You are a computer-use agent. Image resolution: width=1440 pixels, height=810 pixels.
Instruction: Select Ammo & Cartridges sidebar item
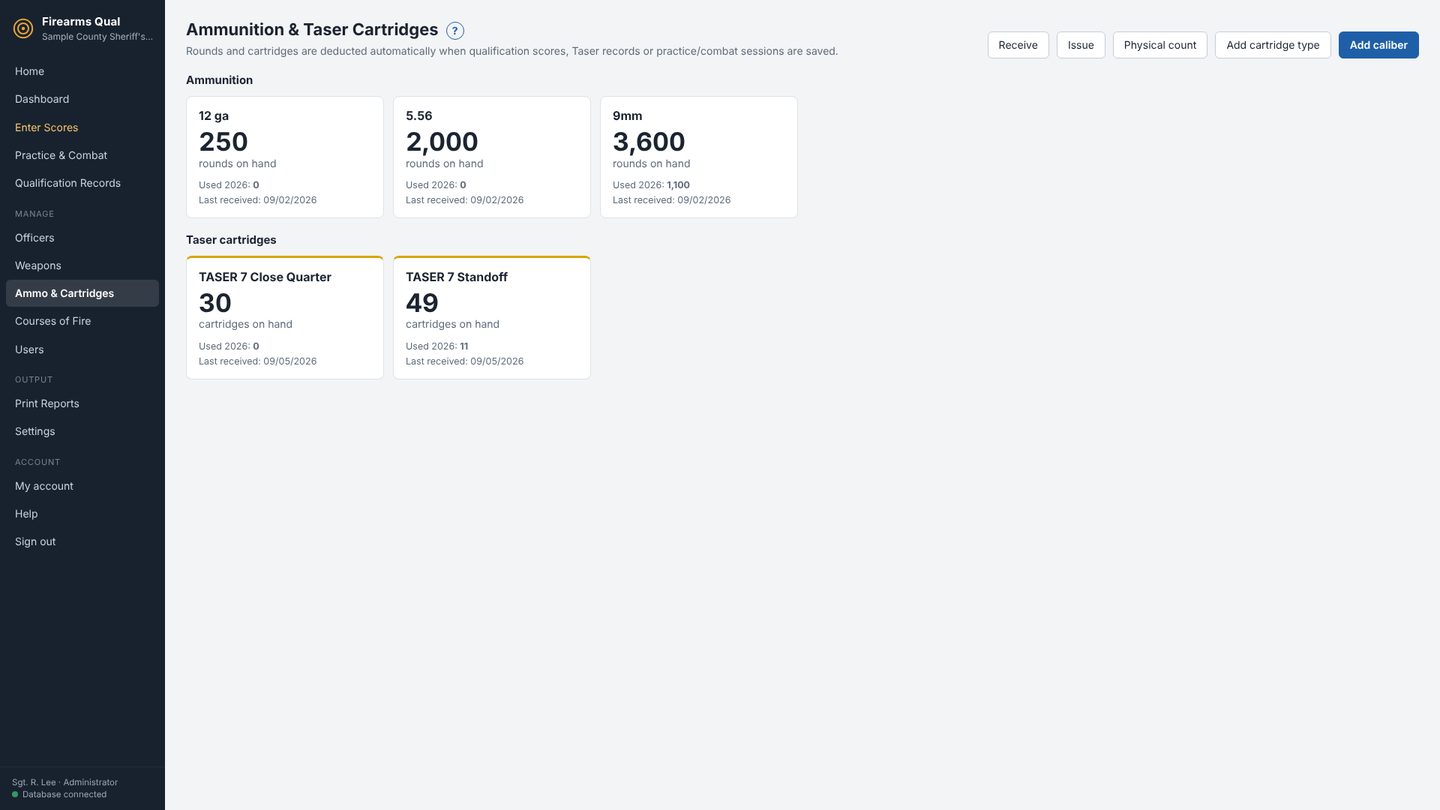click(x=82, y=293)
